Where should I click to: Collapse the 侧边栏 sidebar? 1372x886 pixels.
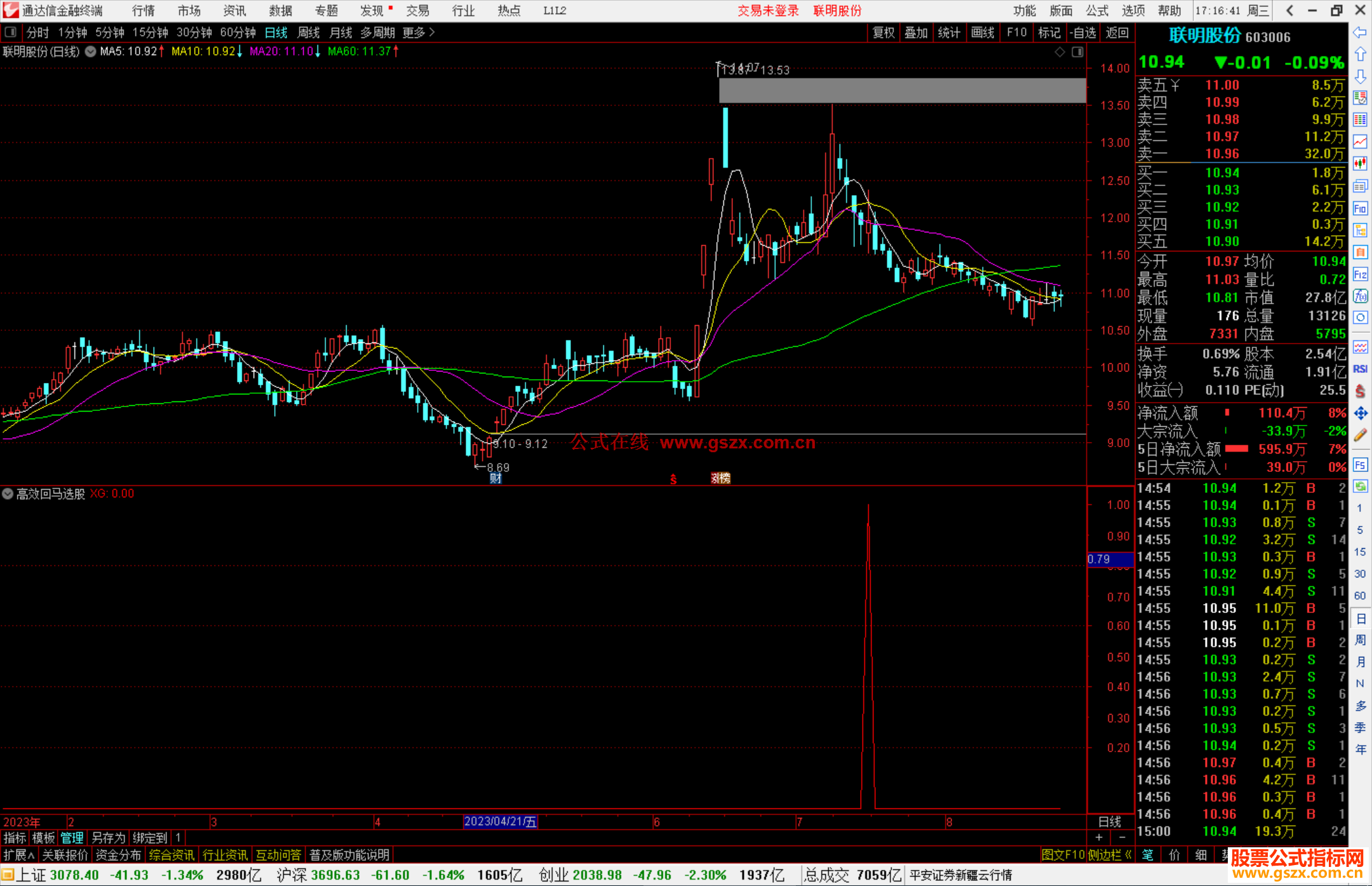click(x=1110, y=855)
